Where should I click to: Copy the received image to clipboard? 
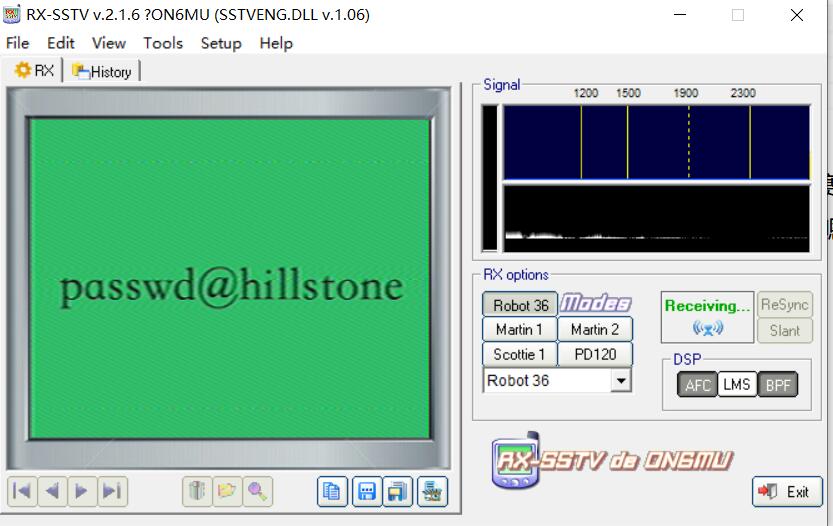(x=333, y=491)
